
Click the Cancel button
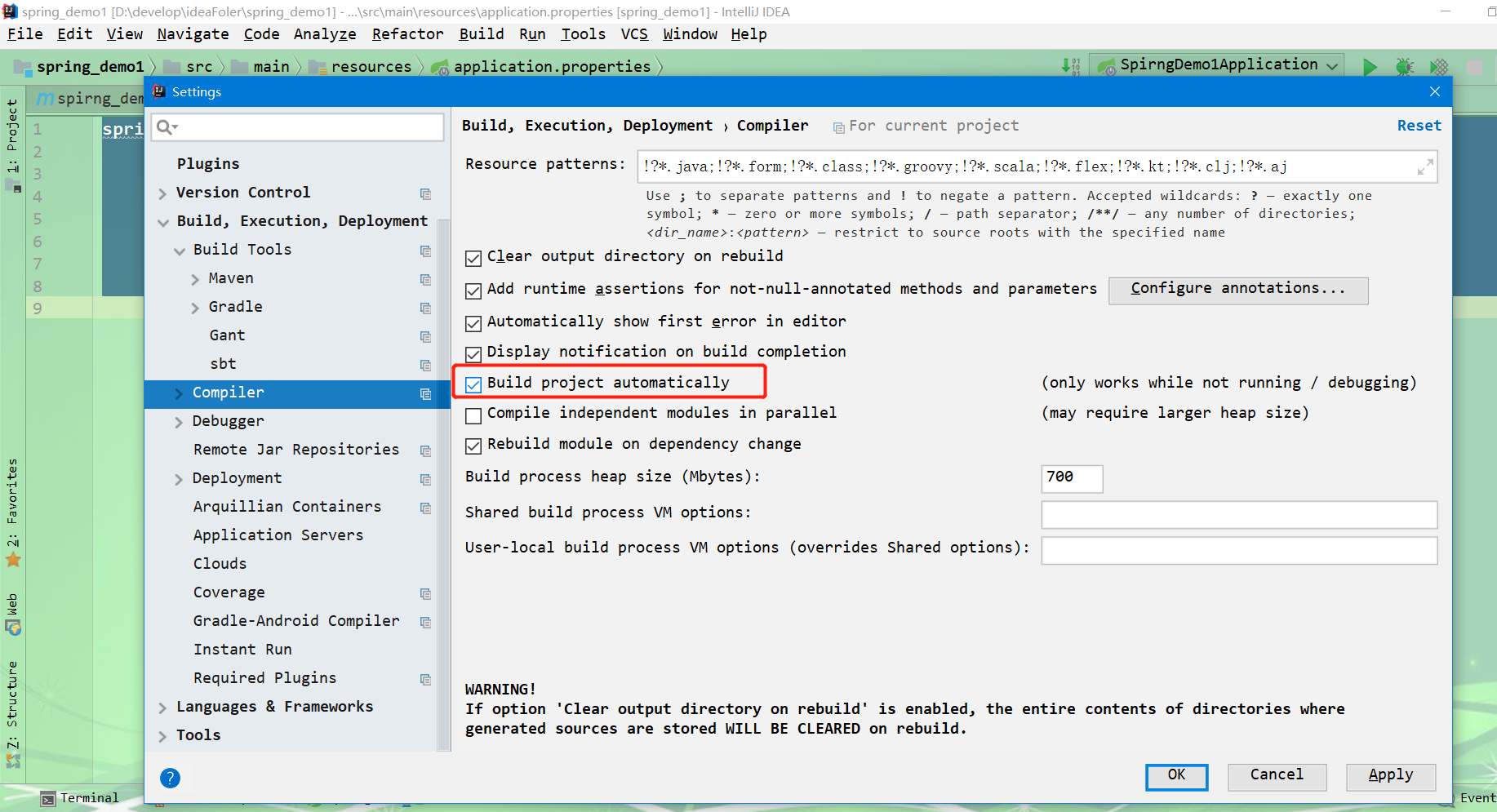pos(1277,776)
